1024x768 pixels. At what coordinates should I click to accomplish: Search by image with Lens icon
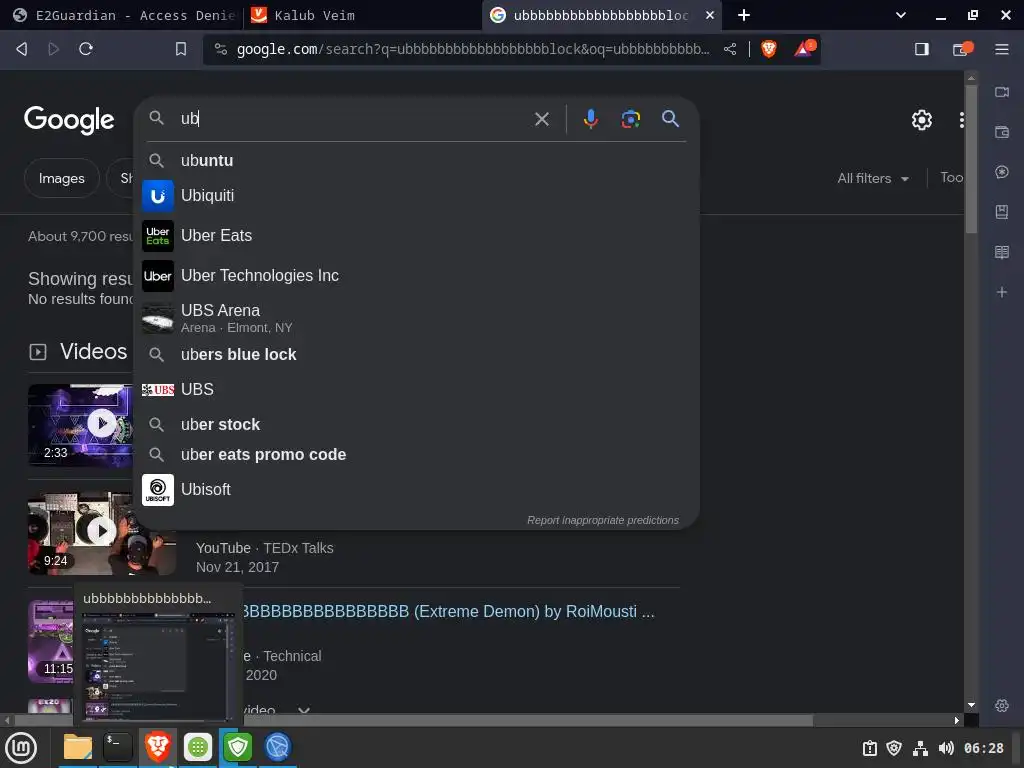tap(630, 119)
